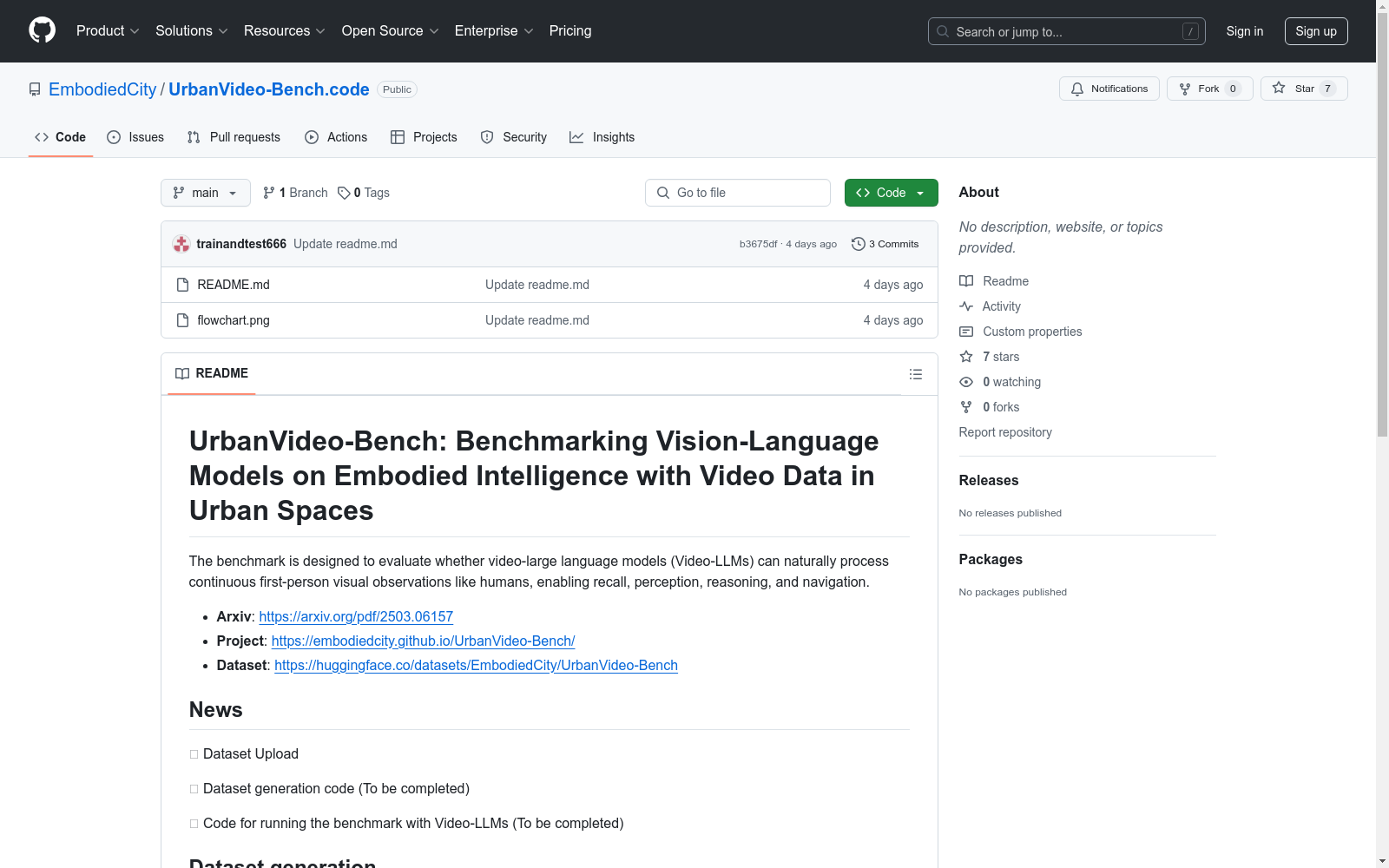The height and width of the screenshot is (868, 1389).
Task: Open the README.md file
Action: [x=234, y=285]
